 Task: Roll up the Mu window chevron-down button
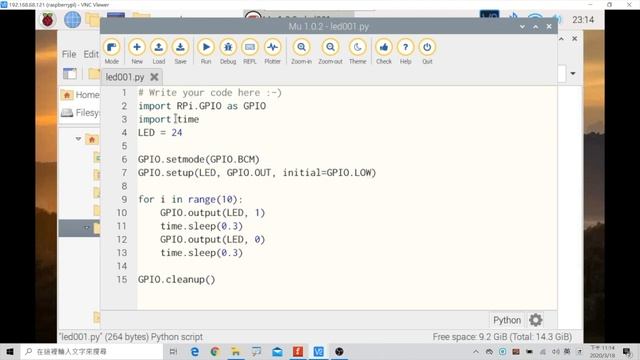click(522, 27)
